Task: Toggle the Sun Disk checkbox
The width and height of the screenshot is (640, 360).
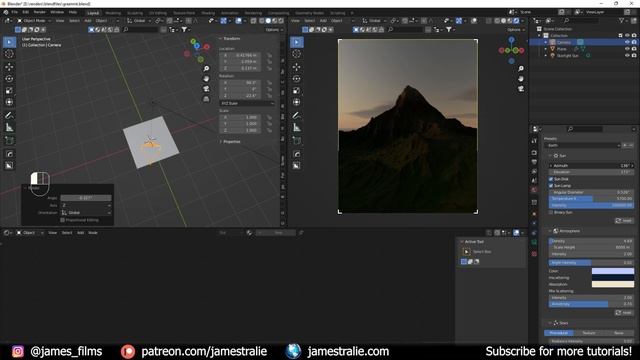Action: (x=551, y=179)
